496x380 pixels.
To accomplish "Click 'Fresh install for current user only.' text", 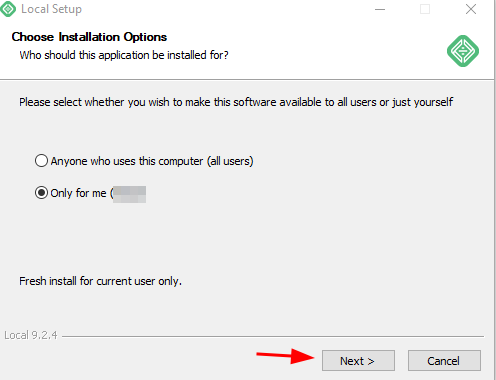I will (100, 281).
